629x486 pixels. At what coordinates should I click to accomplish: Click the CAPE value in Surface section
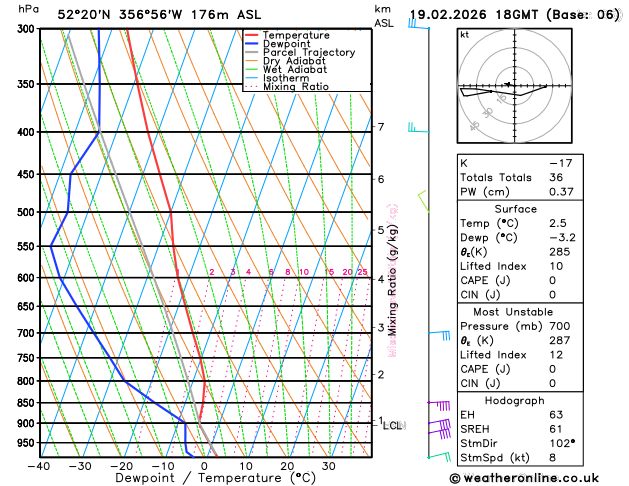(x=553, y=280)
